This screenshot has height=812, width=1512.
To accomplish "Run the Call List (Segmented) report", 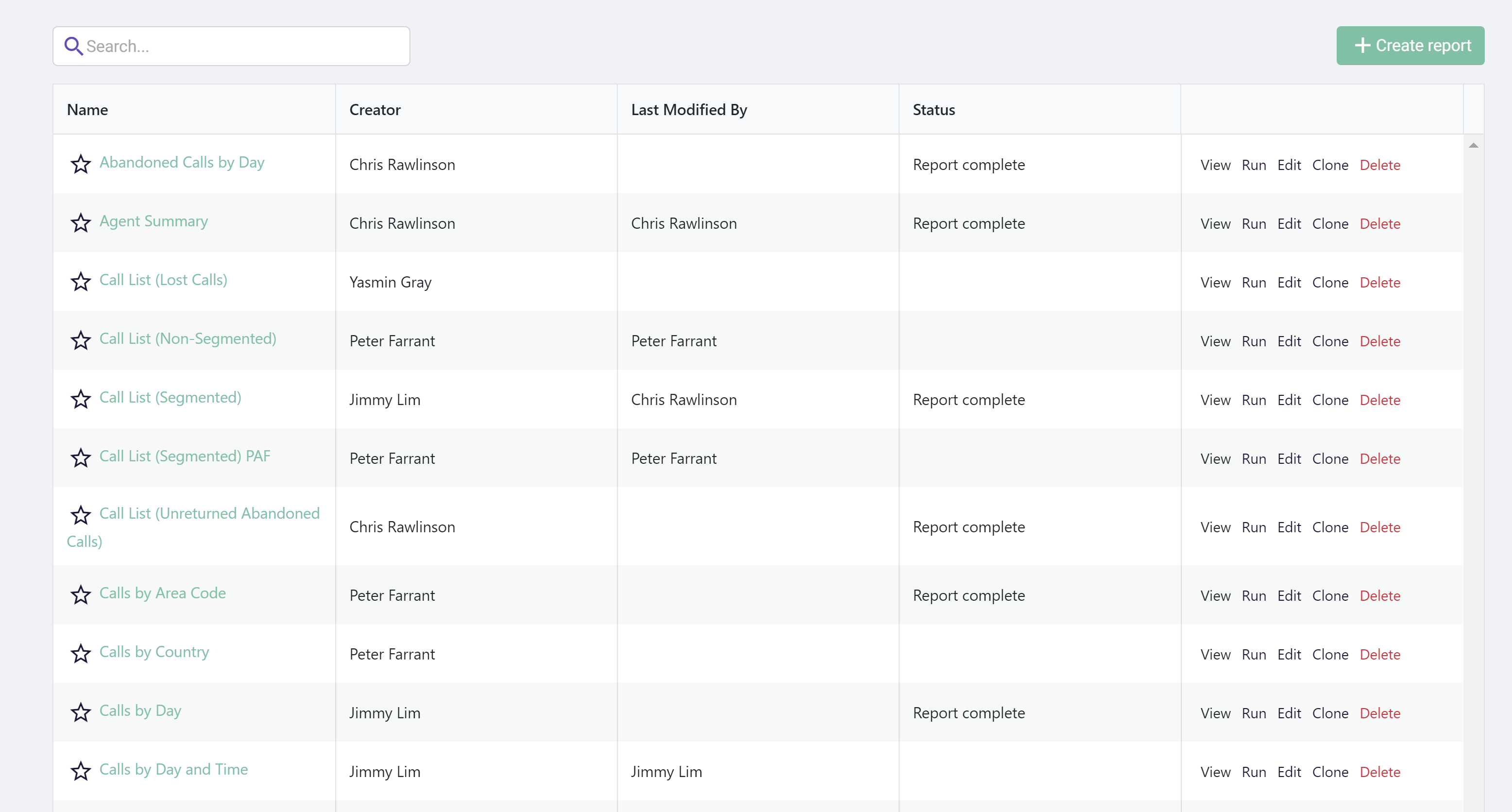I will click(1253, 400).
